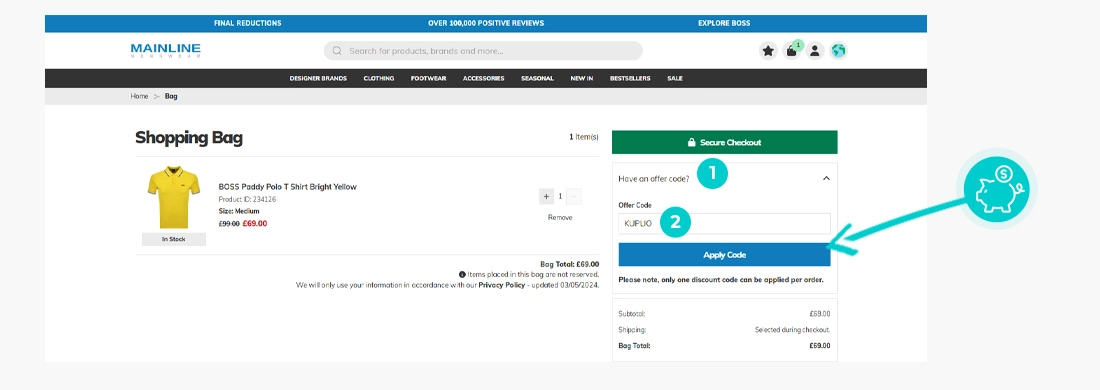Open the yellow polo shirt thumbnail

pyautogui.click(x=174, y=197)
